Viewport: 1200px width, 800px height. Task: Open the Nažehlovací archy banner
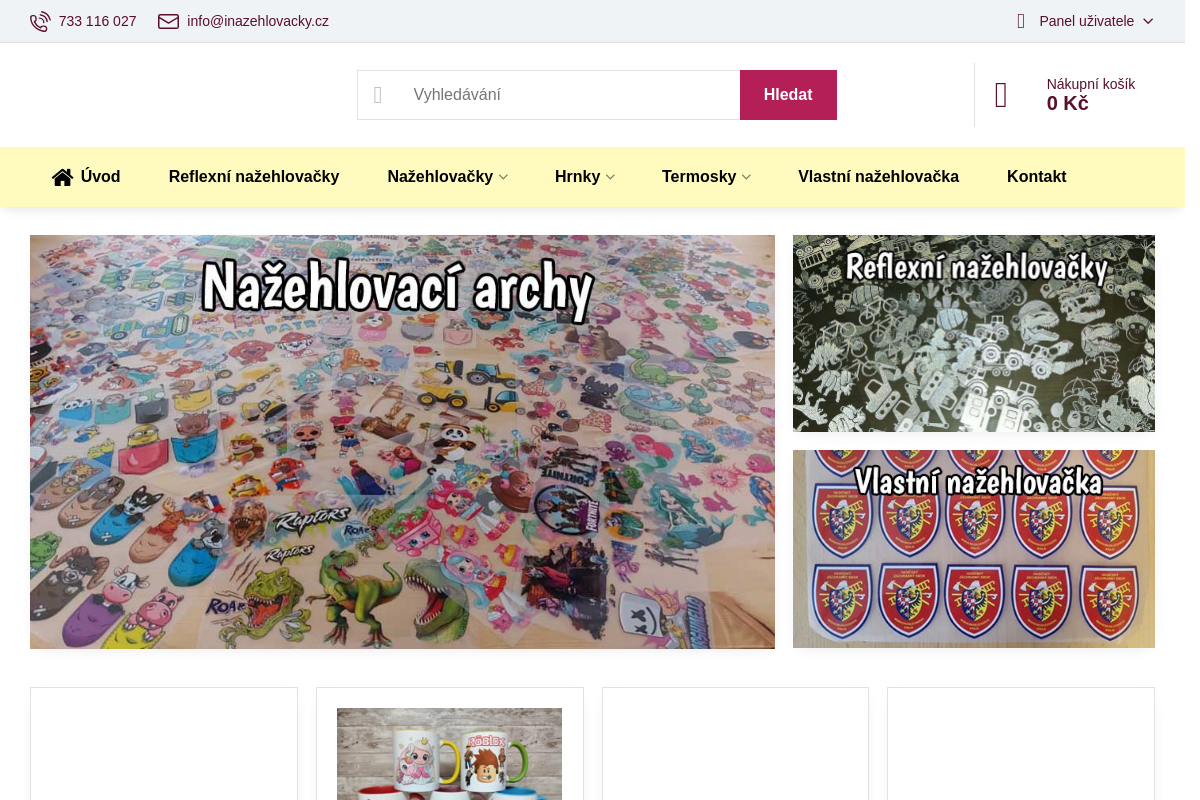pyautogui.click(x=402, y=442)
